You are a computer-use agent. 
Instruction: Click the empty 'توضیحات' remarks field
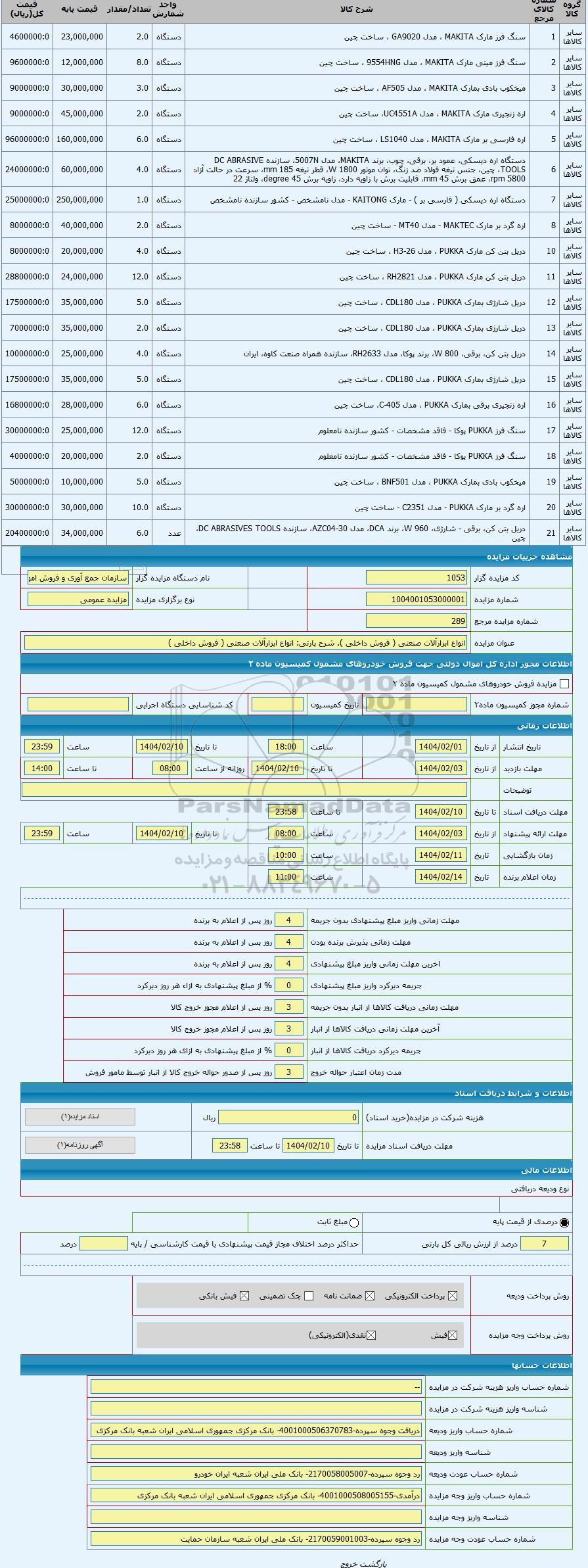click(x=244, y=790)
